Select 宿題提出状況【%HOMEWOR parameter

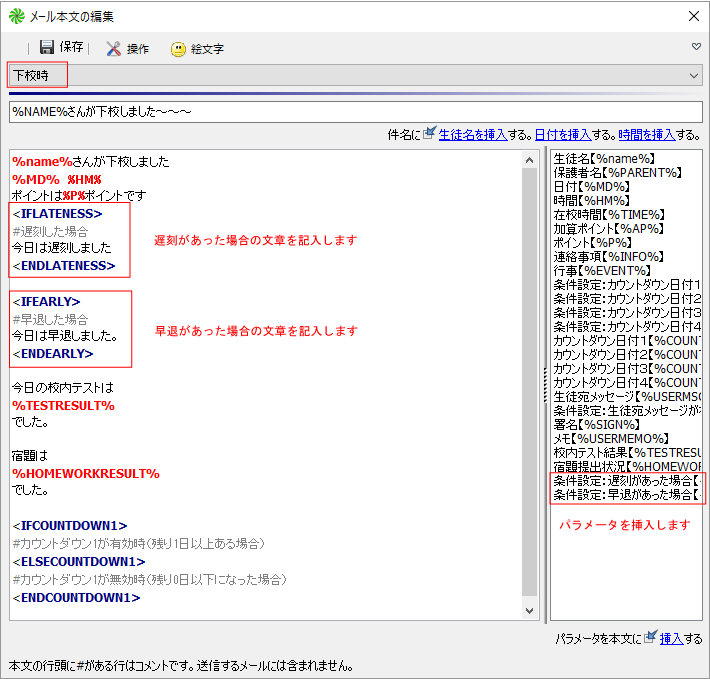point(627,467)
